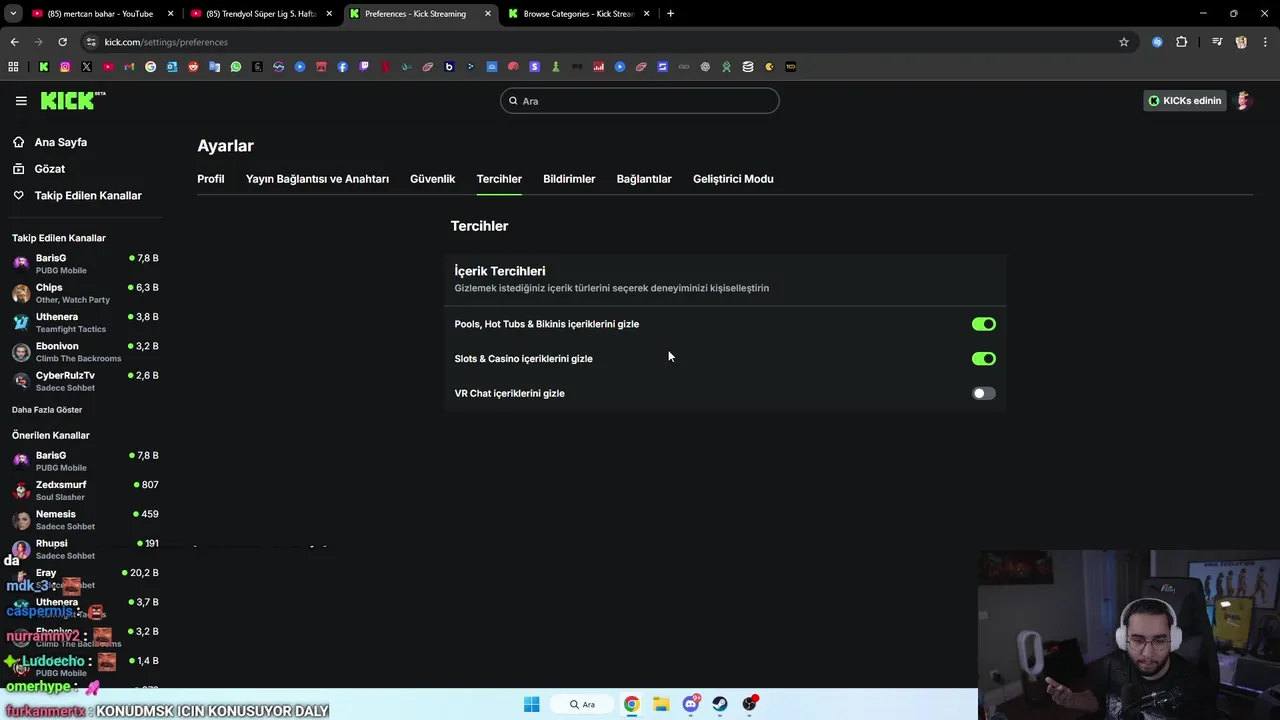The height and width of the screenshot is (720, 1280).
Task: Open the Kick hamburger sidebar menu
Action: point(21,101)
